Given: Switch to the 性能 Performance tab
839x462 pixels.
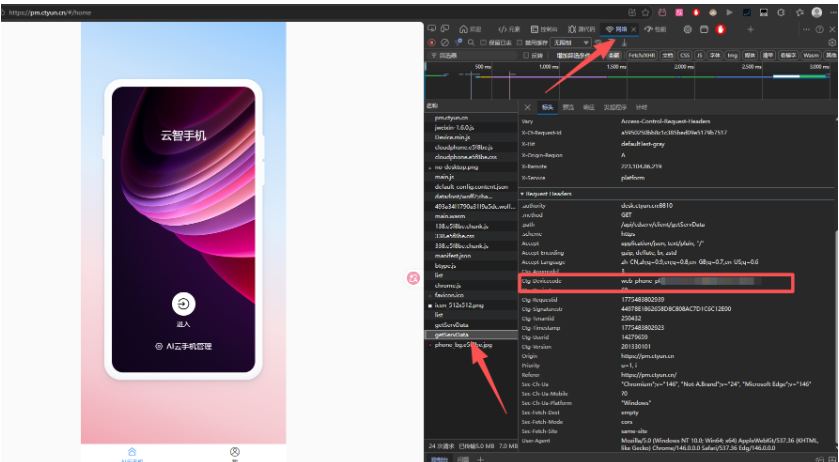Looking at the screenshot, I should coord(655,29).
